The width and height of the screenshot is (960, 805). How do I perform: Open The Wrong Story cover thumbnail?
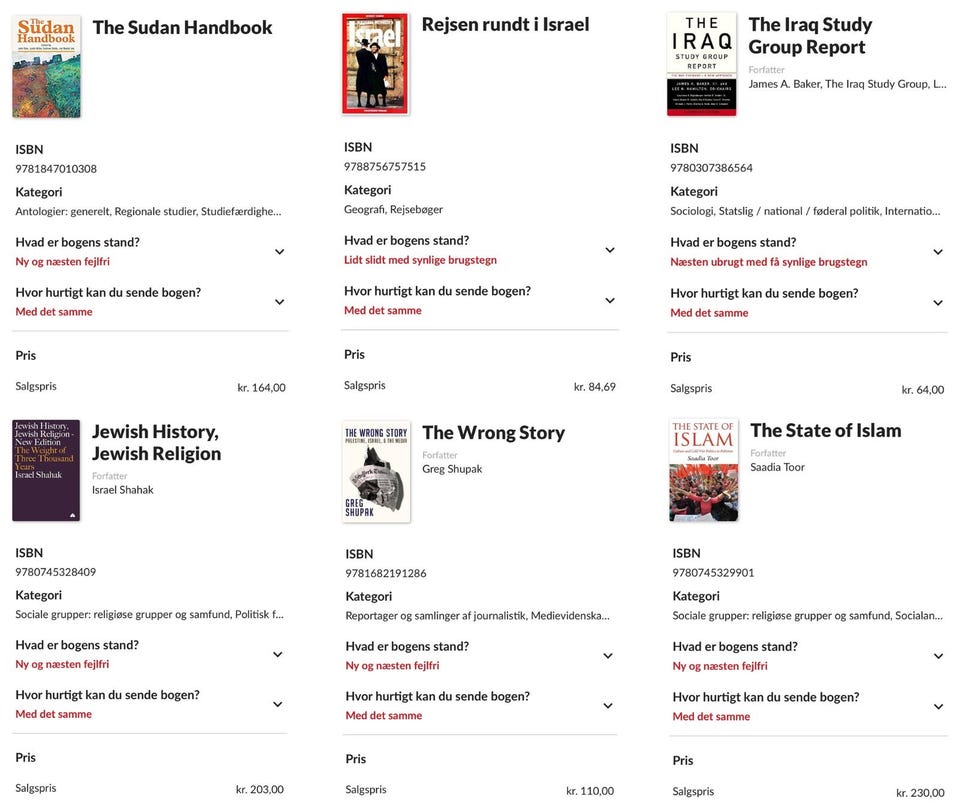[x=376, y=471]
